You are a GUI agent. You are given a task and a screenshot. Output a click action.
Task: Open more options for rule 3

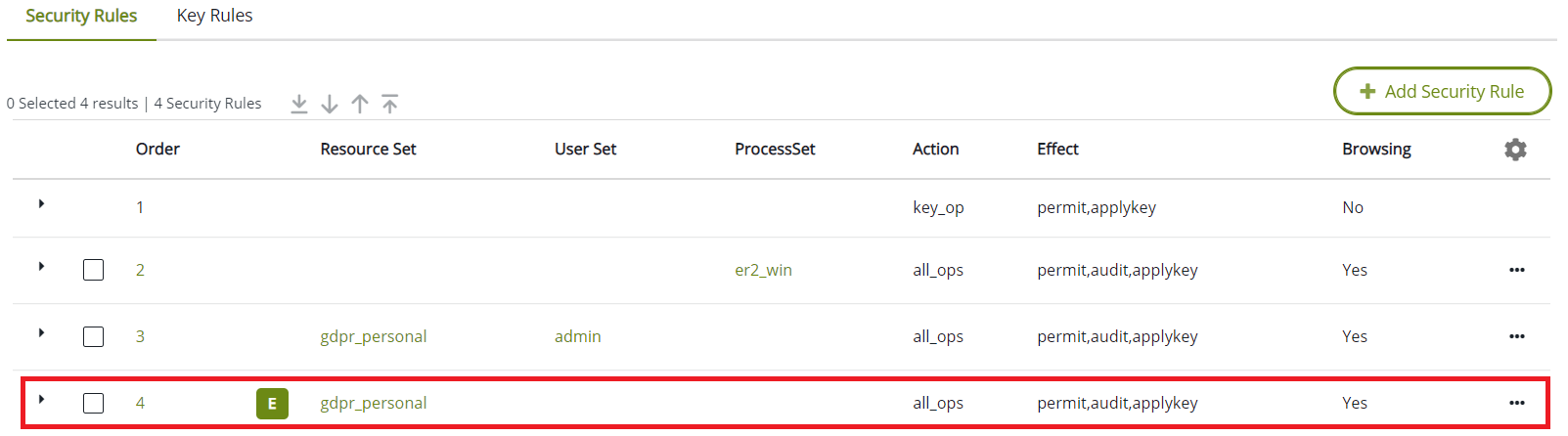(x=1517, y=336)
